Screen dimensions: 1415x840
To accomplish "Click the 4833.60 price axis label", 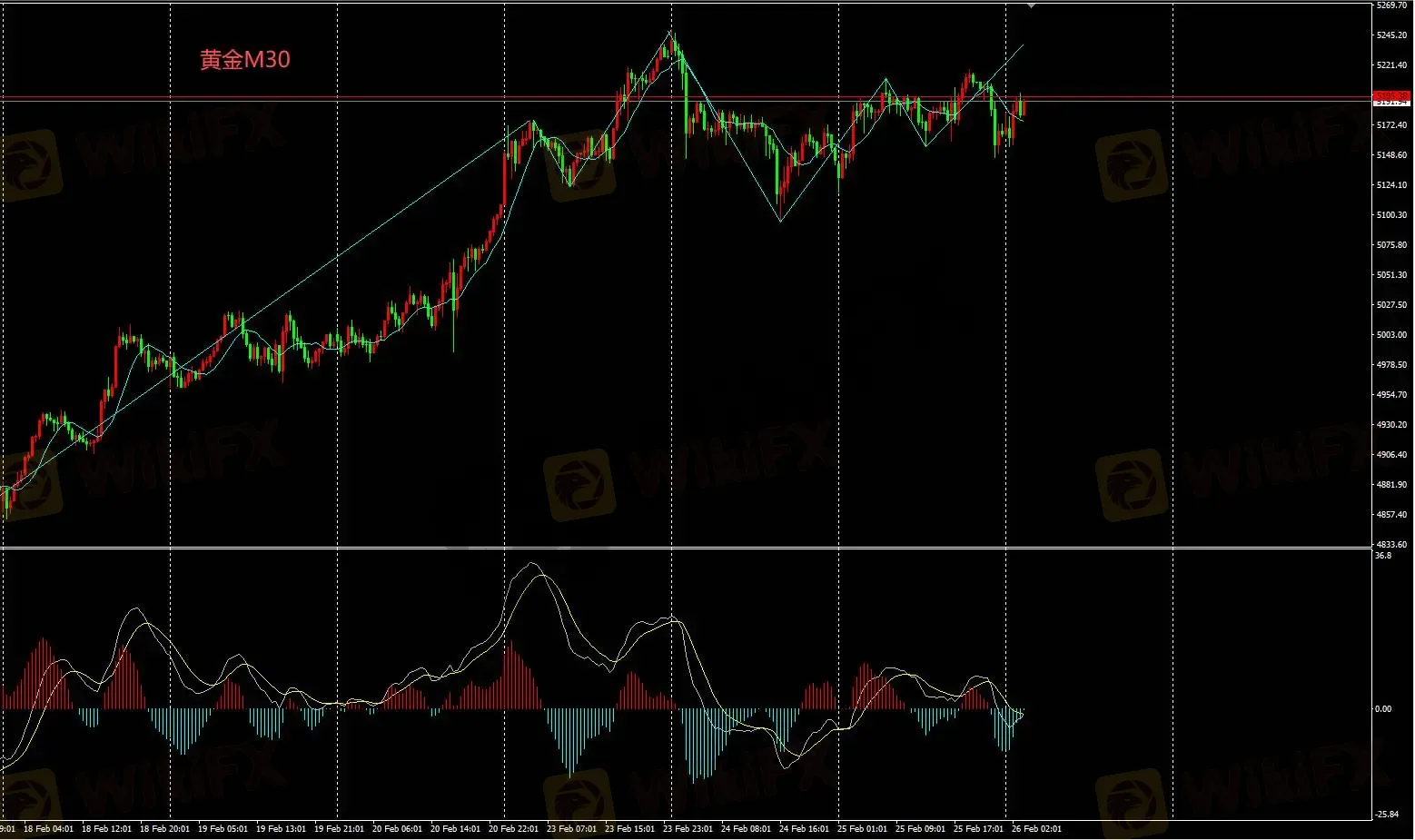I will [1391, 545].
